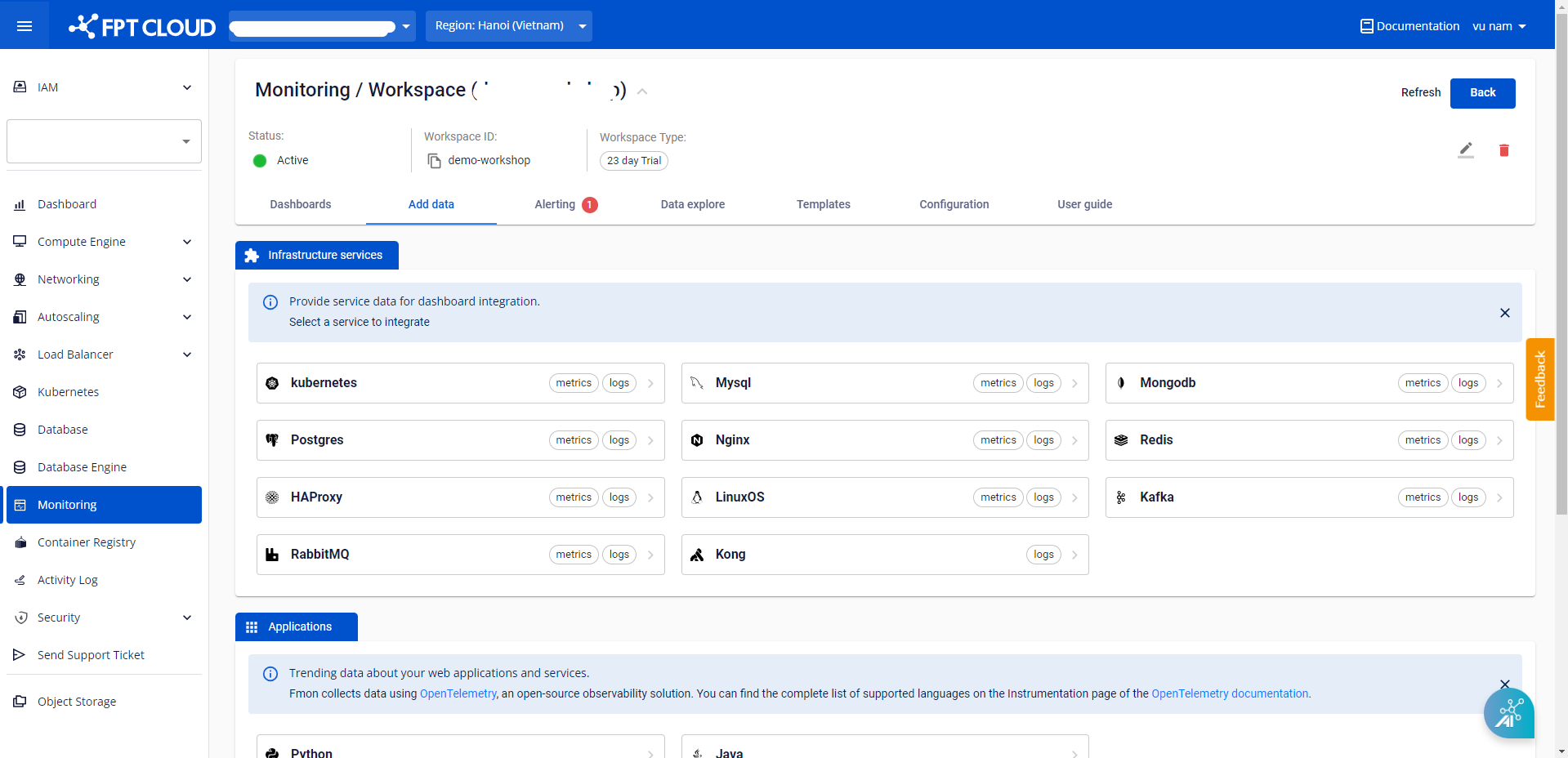Open the Container Registry sidebar item
This screenshot has width=1568, height=758.
point(86,542)
